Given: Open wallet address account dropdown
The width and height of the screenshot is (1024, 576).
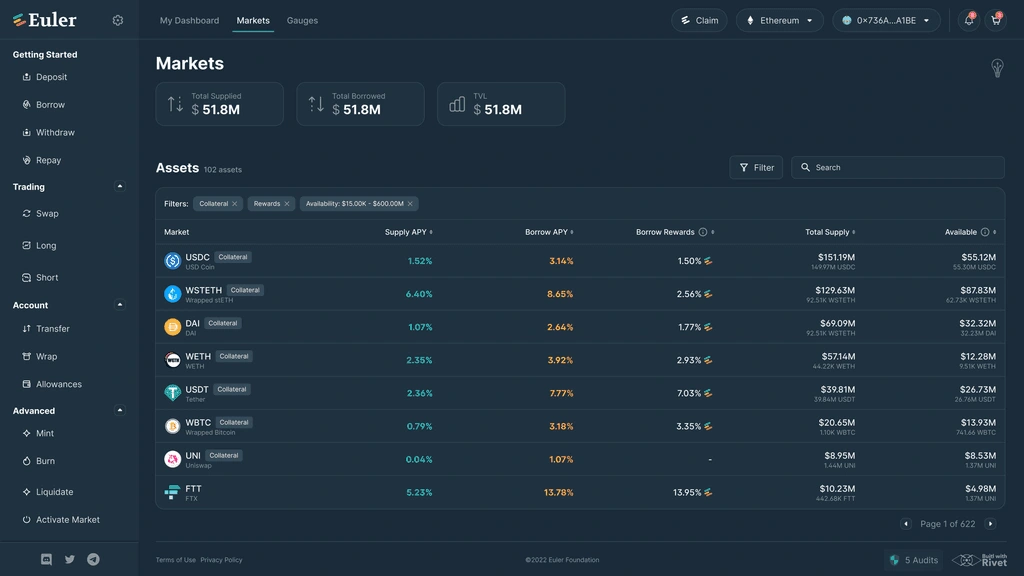Looking at the screenshot, I should pos(886,20).
